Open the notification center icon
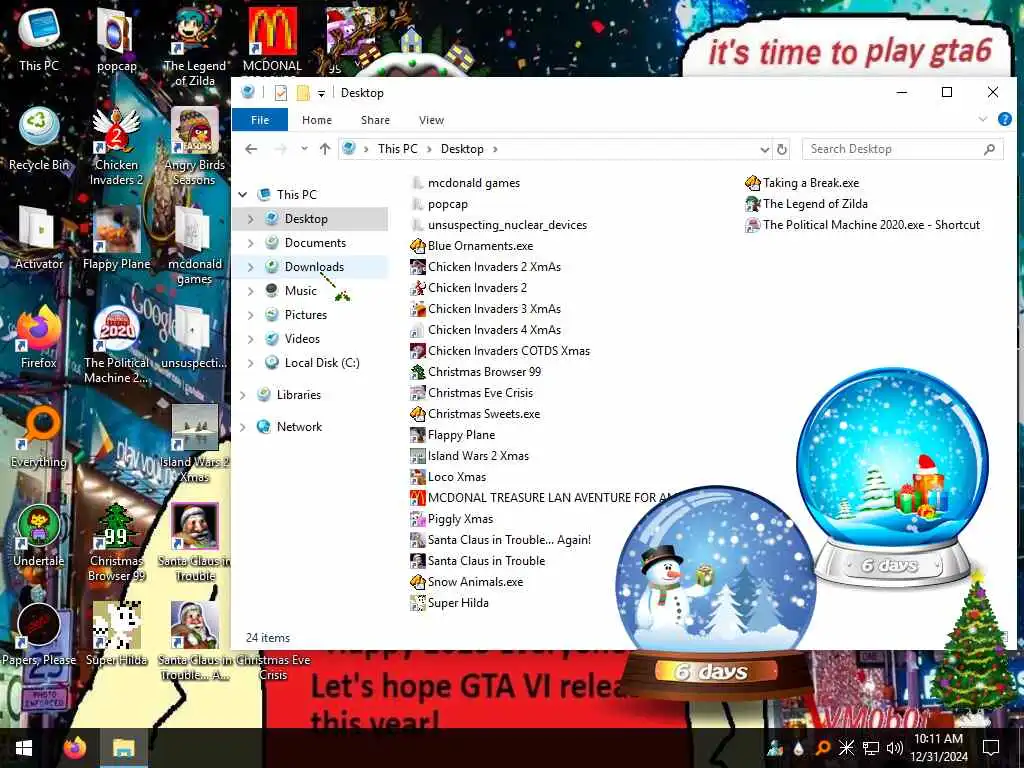1024x768 pixels. [991, 748]
